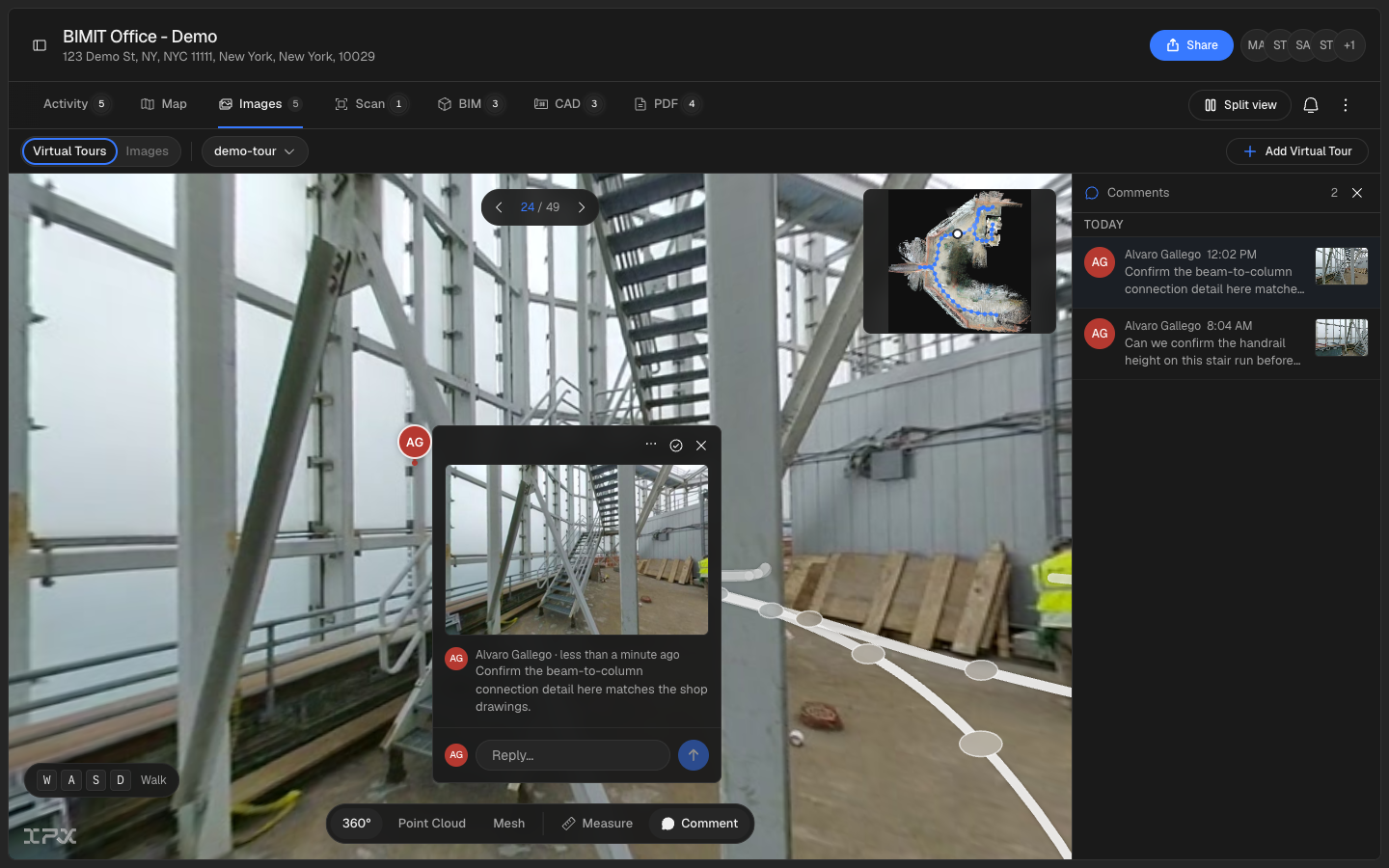Image resolution: width=1389 pixels, height=868 pixels.
Task: Send the reply with the arrow button
Action: (694, 755)
